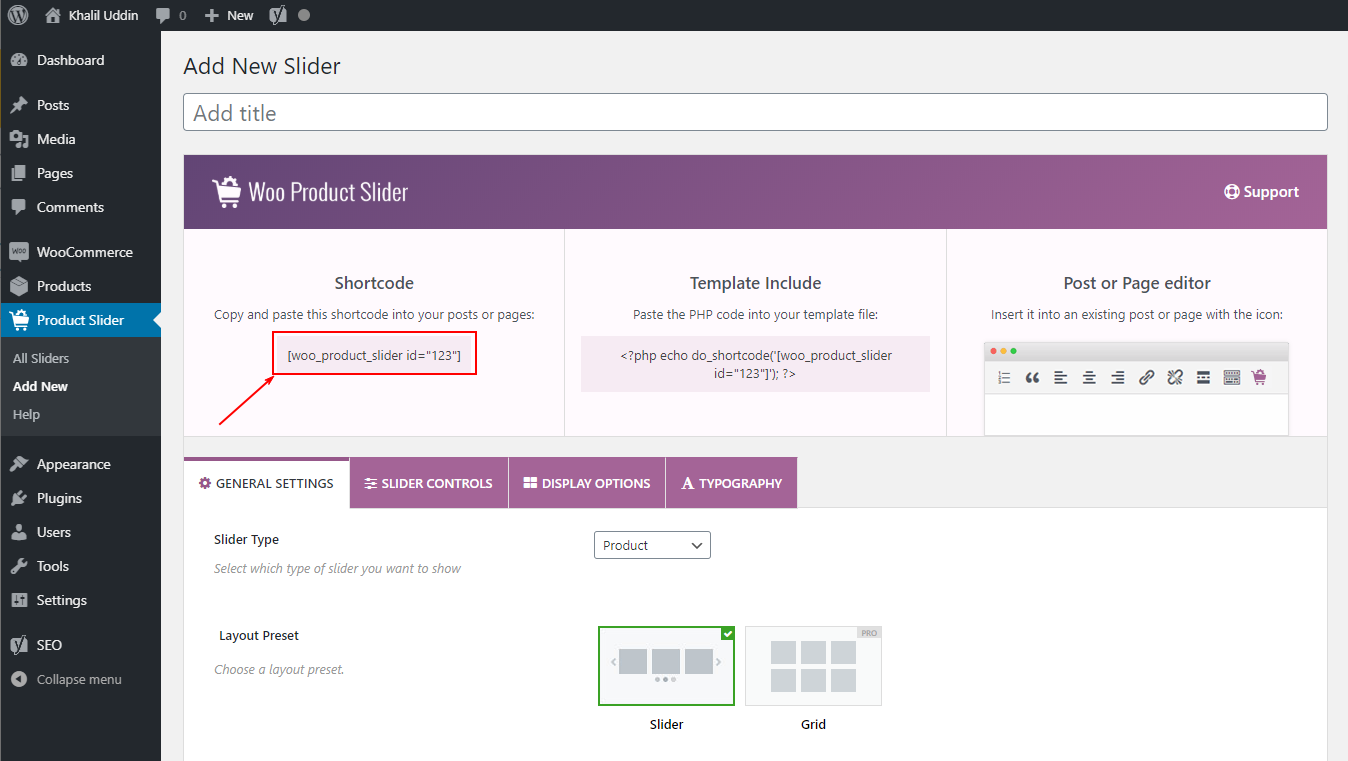
Task: Open the Pages section
Action: (x=80, y=173)
